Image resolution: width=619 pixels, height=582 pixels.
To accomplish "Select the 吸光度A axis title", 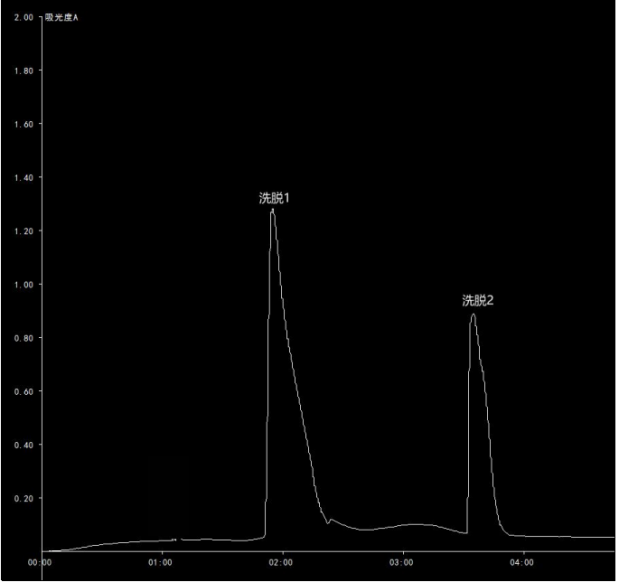I will pos(62,19).
